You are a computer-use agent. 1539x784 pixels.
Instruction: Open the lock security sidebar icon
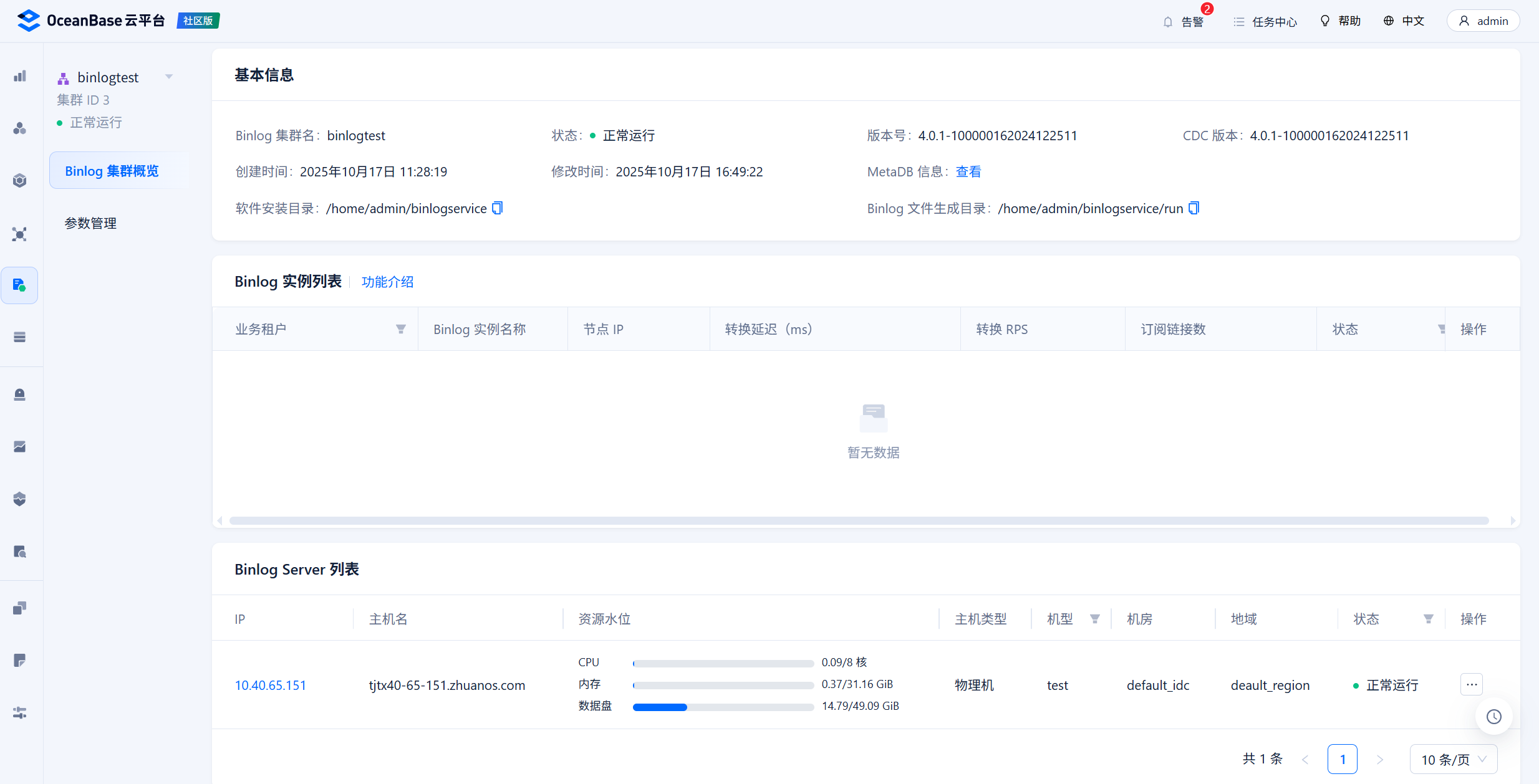(19, 394)
